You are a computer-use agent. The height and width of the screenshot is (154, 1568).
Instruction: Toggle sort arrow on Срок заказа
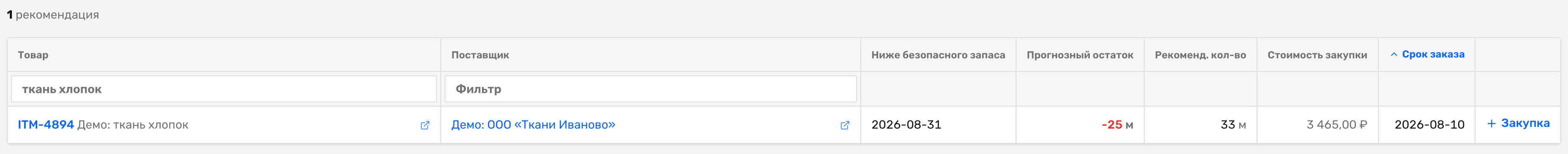pos(1394,55)
